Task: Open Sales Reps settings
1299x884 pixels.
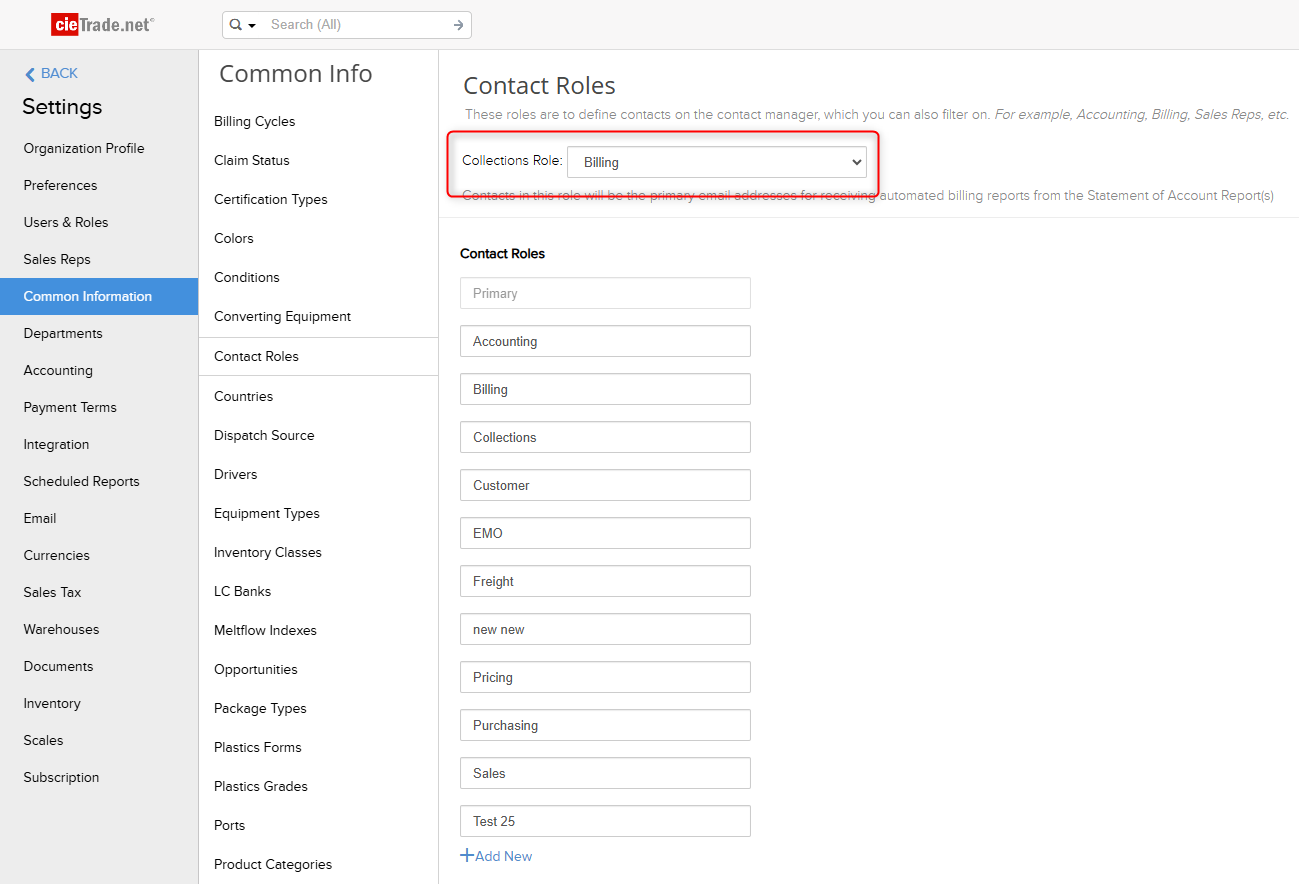Action: [x=57, y=259]
